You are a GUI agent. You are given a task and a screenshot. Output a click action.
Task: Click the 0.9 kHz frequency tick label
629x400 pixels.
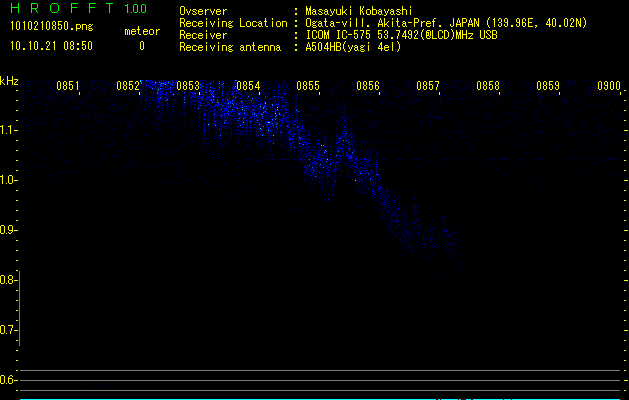(x=7, y=230)
